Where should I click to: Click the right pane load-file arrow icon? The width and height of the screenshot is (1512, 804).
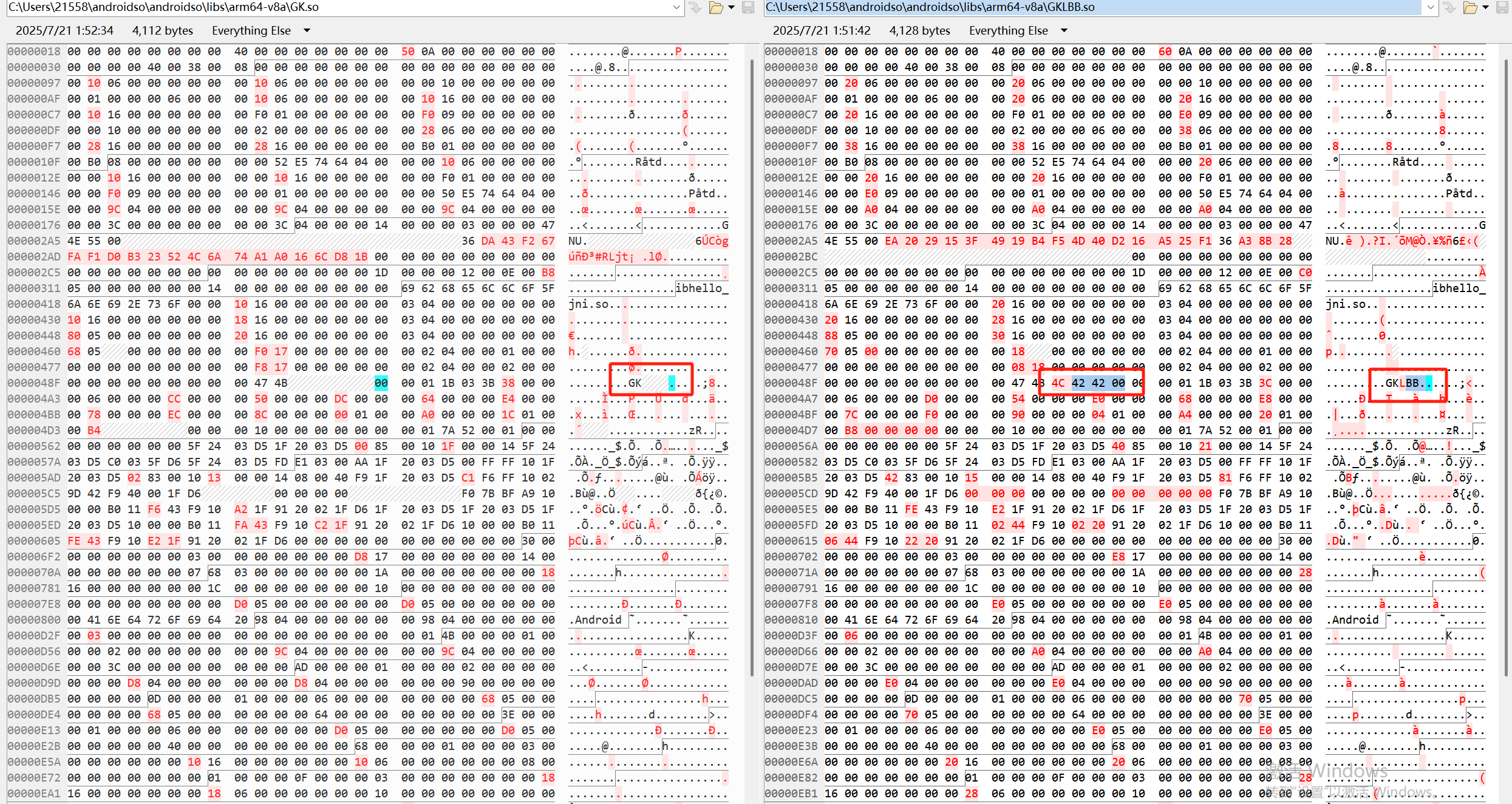click(1449, 7)
